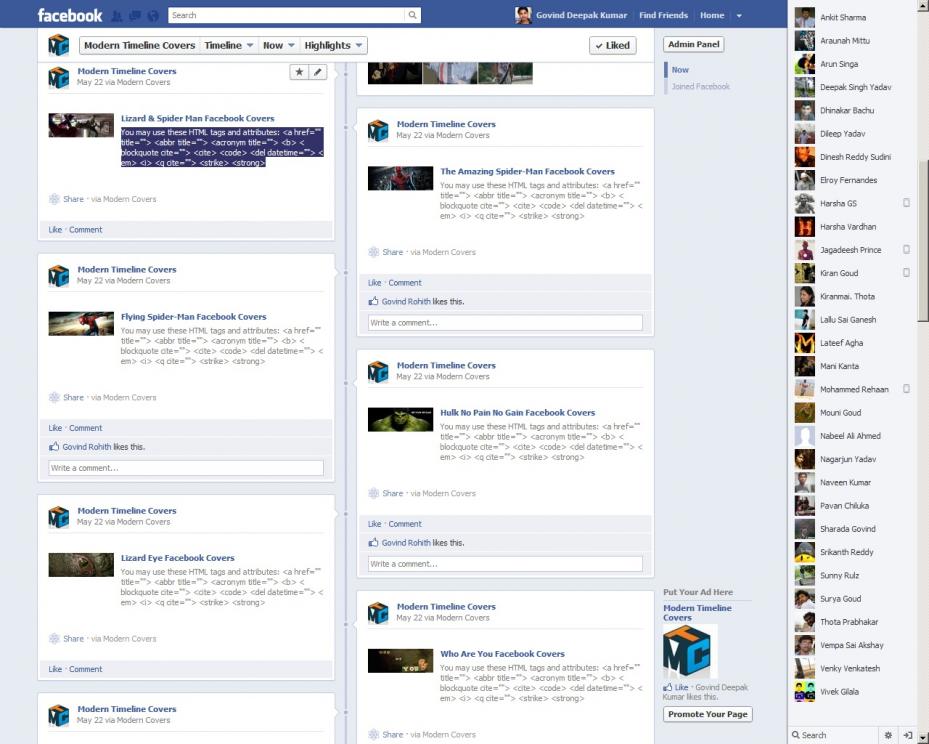Open chat with Sharada Govind

851,529
